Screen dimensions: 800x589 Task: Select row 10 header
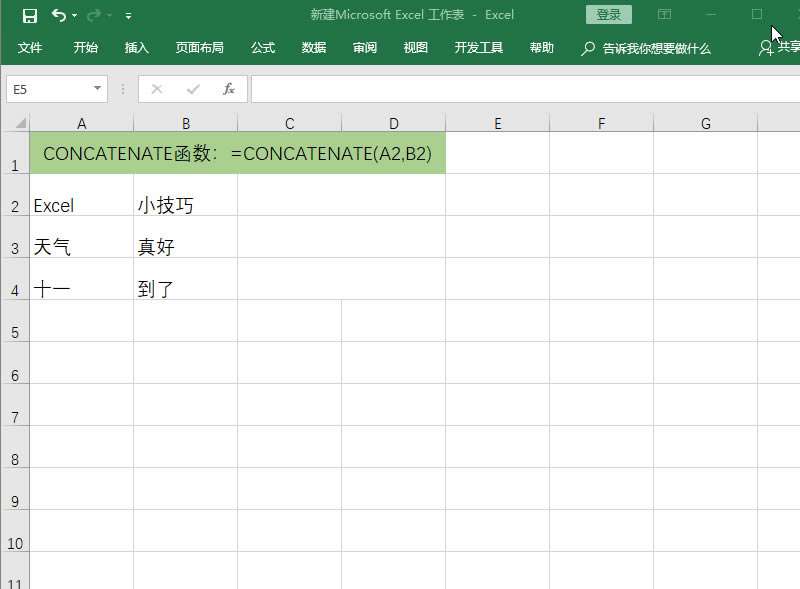(15, 531)
